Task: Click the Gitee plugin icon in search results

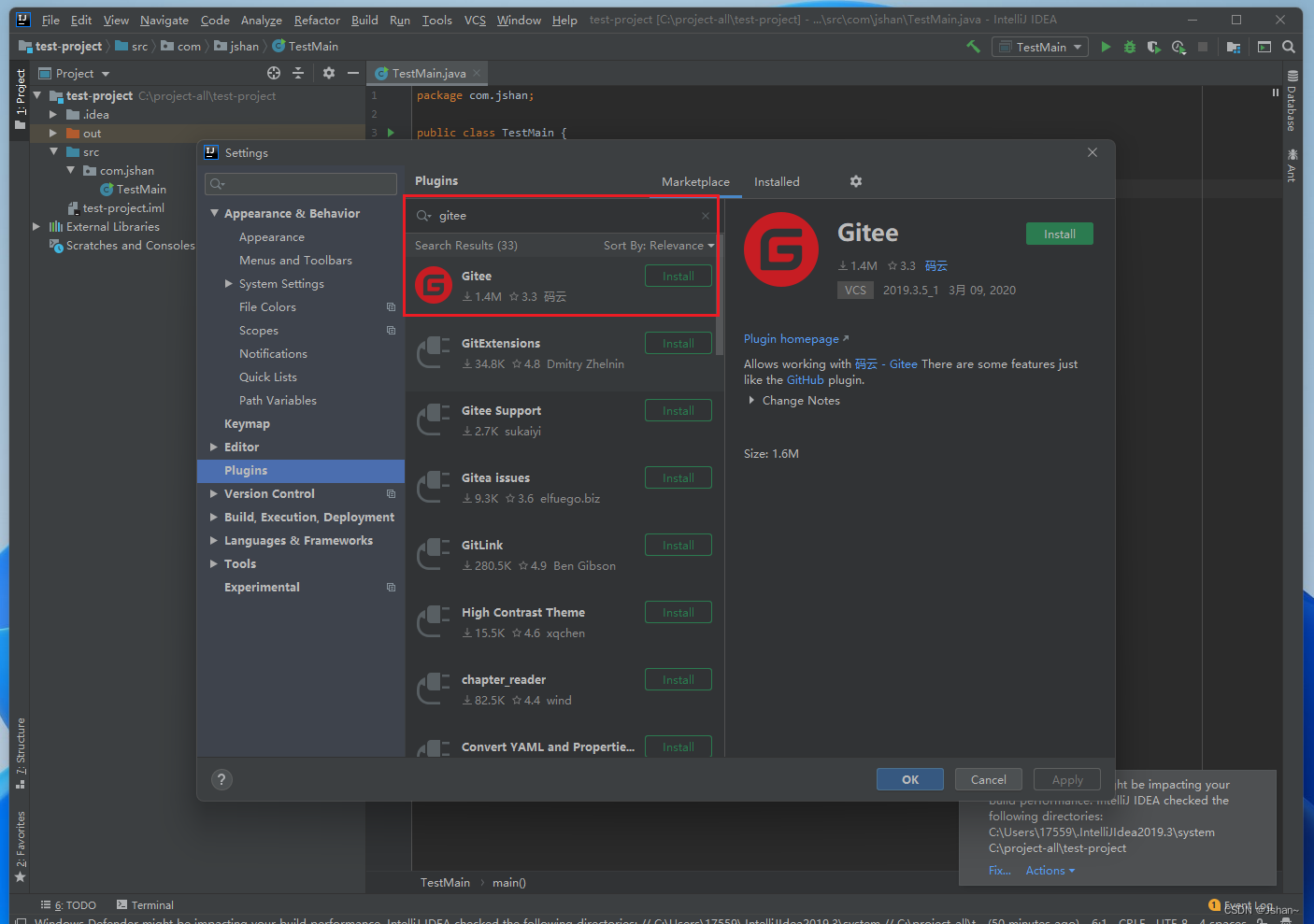Action: click(434, 285)
